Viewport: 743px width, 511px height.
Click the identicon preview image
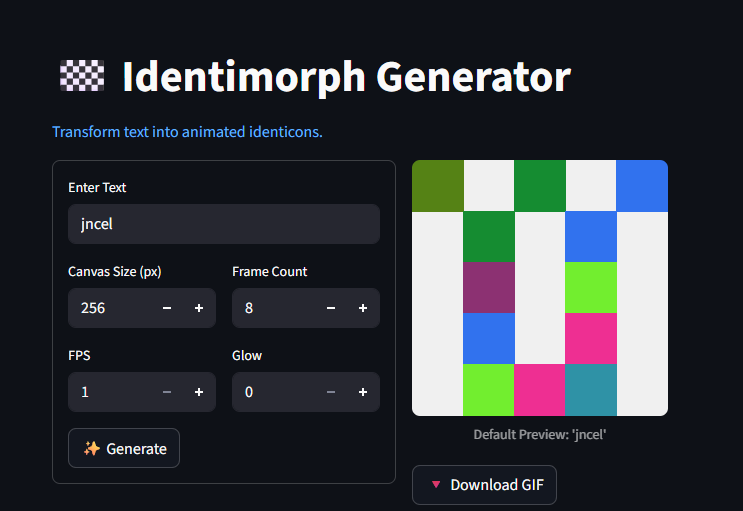540,288
